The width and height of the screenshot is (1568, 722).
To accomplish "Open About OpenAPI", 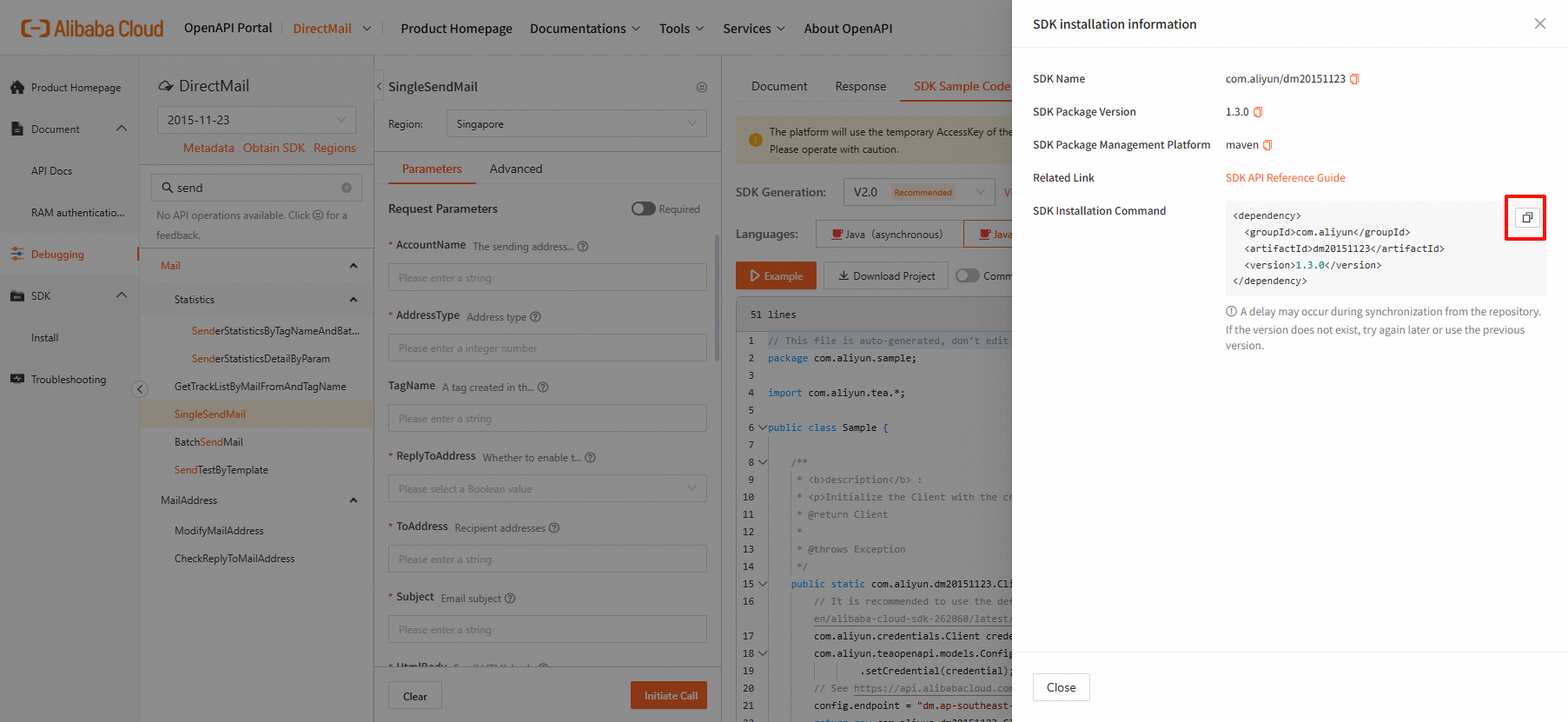I will [848, 29].
